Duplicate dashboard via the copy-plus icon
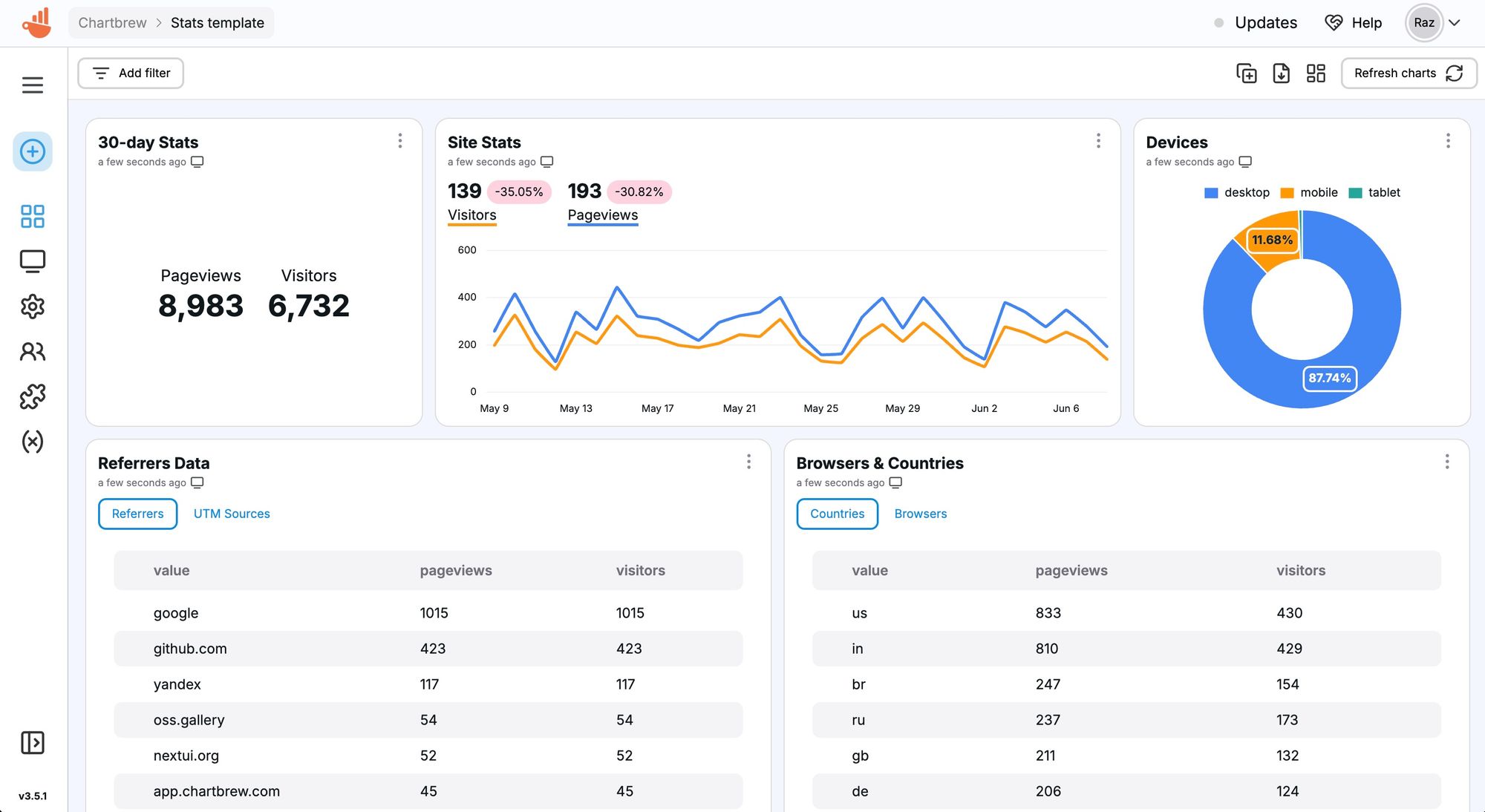The height and width of the screenshot is (812, 1485). 1247,73
